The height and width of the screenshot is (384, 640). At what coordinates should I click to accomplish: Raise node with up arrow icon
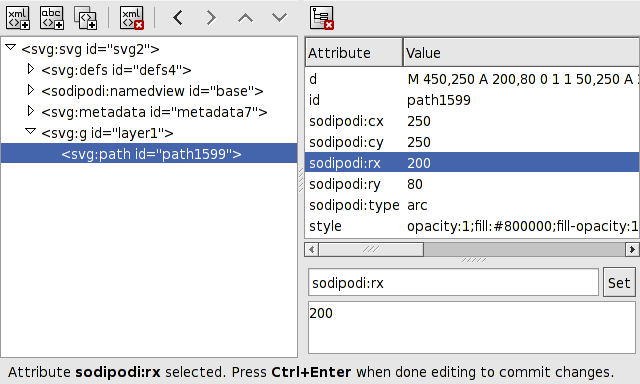point(246,18)
